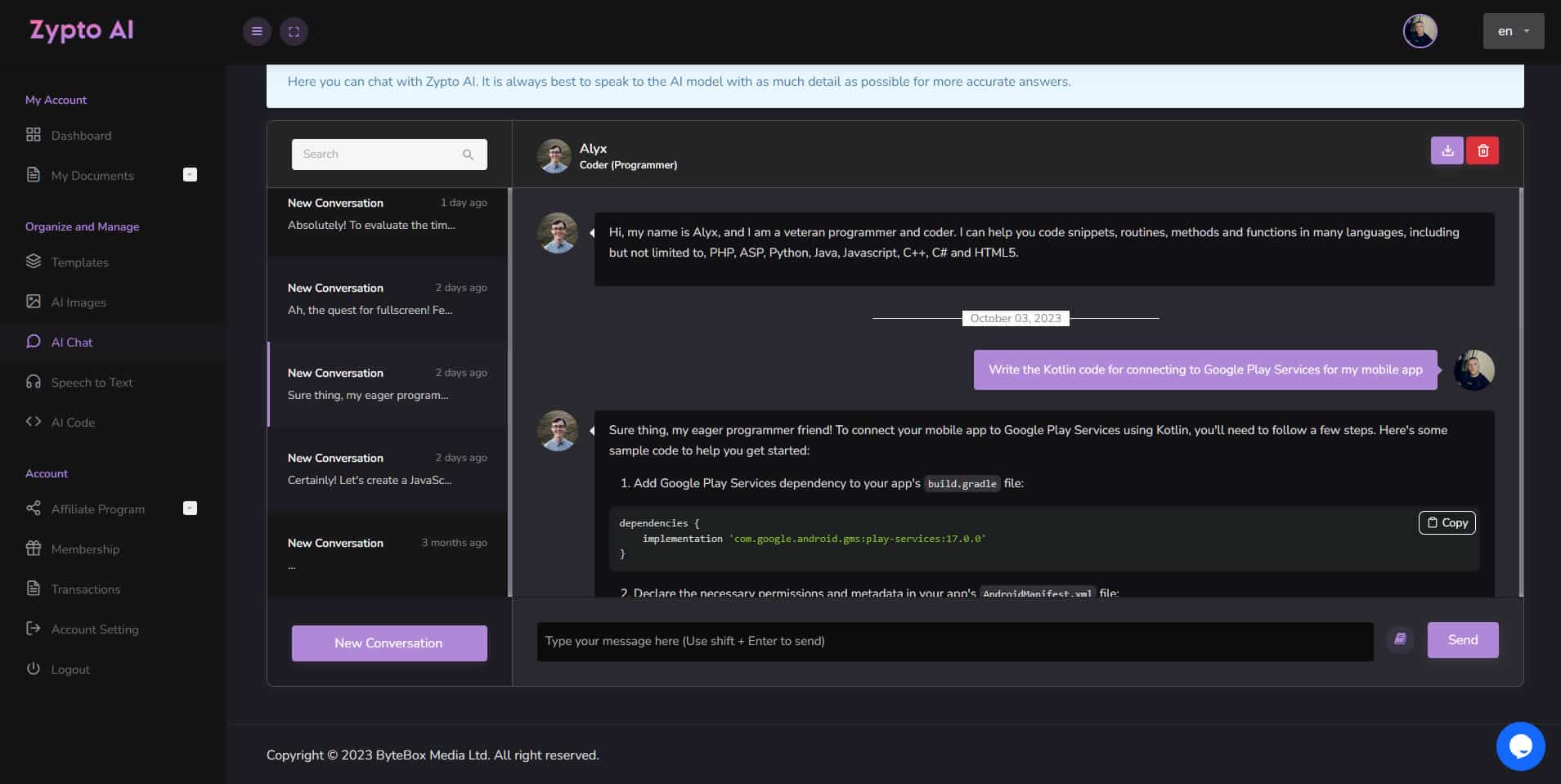1561x784 pixels.
Task: Open the support chat bubble
Action: click(x=1520, y=745)
